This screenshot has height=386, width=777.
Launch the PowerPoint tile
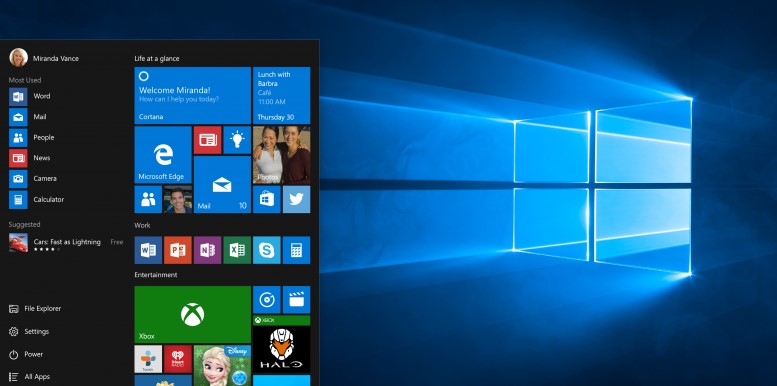tap(177, 250)
